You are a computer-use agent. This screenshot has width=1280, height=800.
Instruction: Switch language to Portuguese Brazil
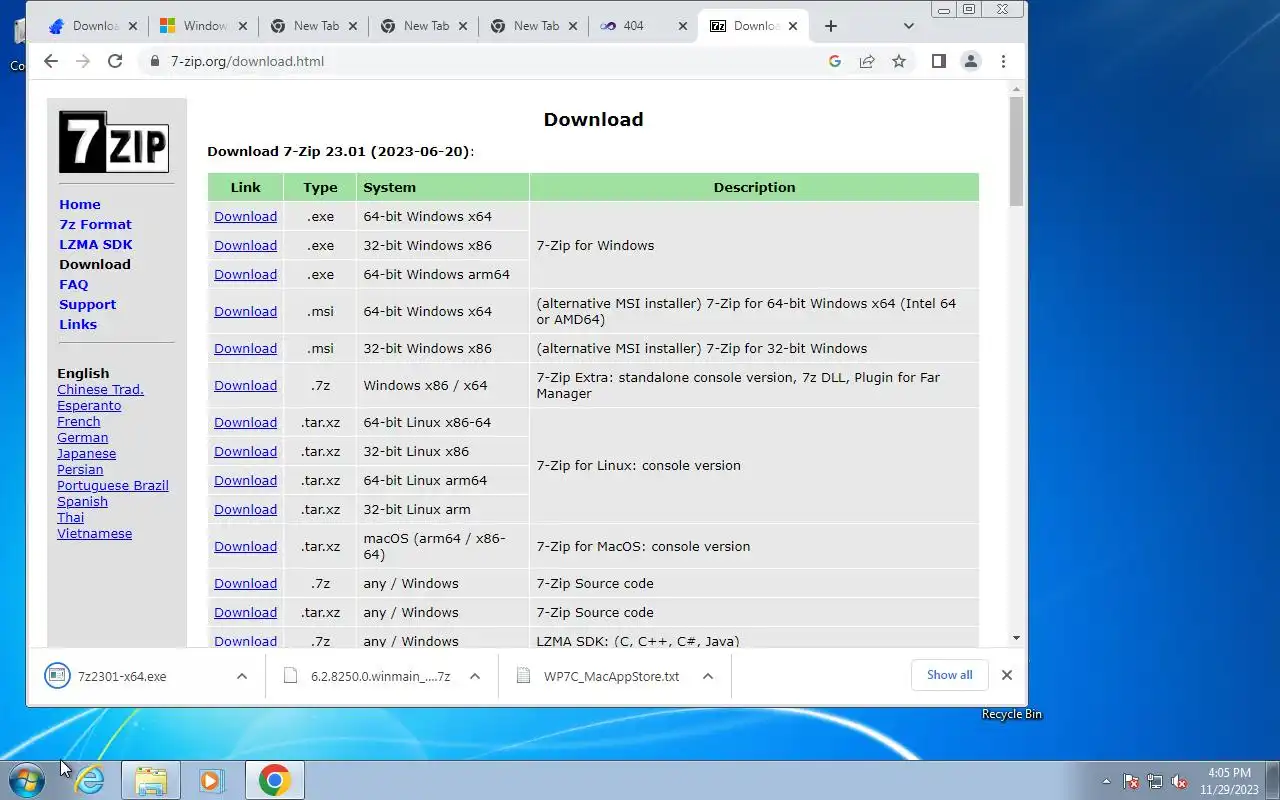pyautogui.click(x=113, y=485)
